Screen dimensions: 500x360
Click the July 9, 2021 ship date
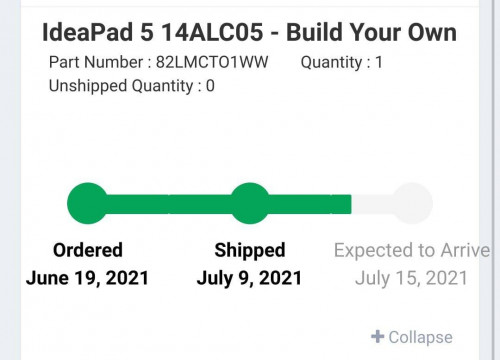click(x=249, y=278)
